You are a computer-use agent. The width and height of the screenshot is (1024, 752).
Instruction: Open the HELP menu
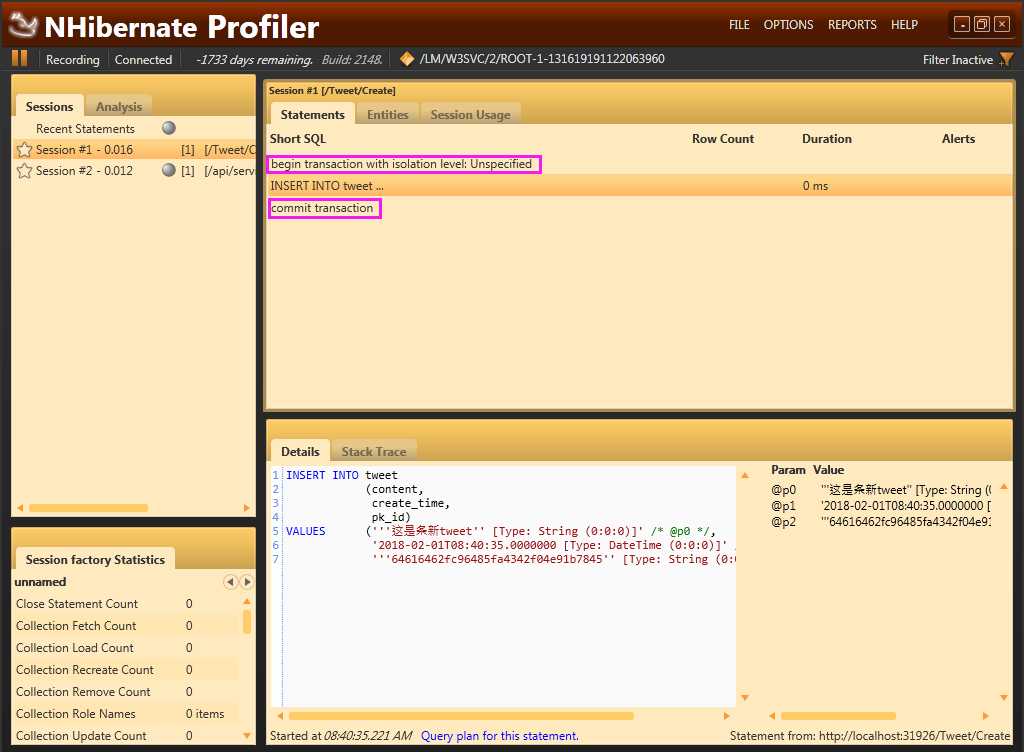click(904, 25)
